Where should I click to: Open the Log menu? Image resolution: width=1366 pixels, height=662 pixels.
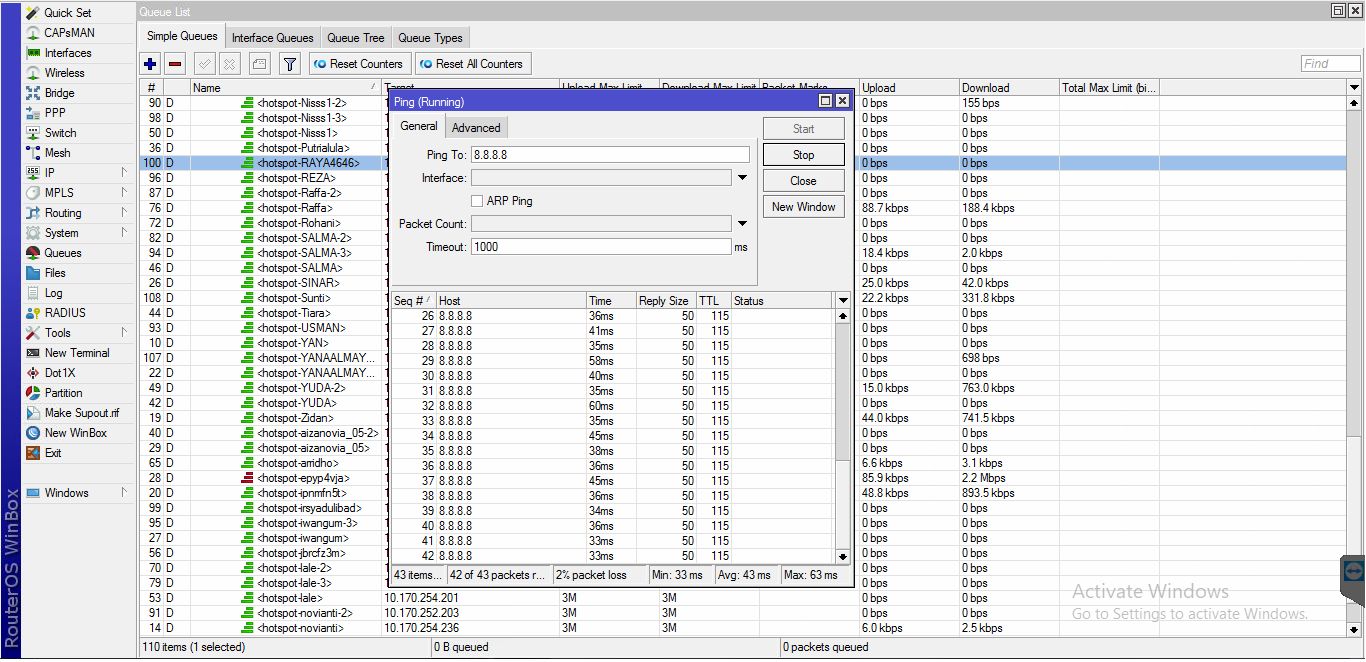click(53, 293)
